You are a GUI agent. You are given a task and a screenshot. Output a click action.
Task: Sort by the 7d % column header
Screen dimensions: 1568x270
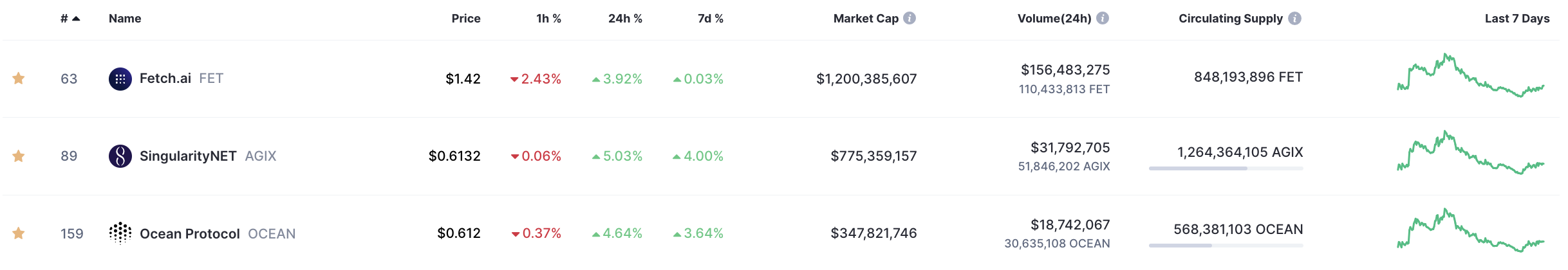click(711, 19)
